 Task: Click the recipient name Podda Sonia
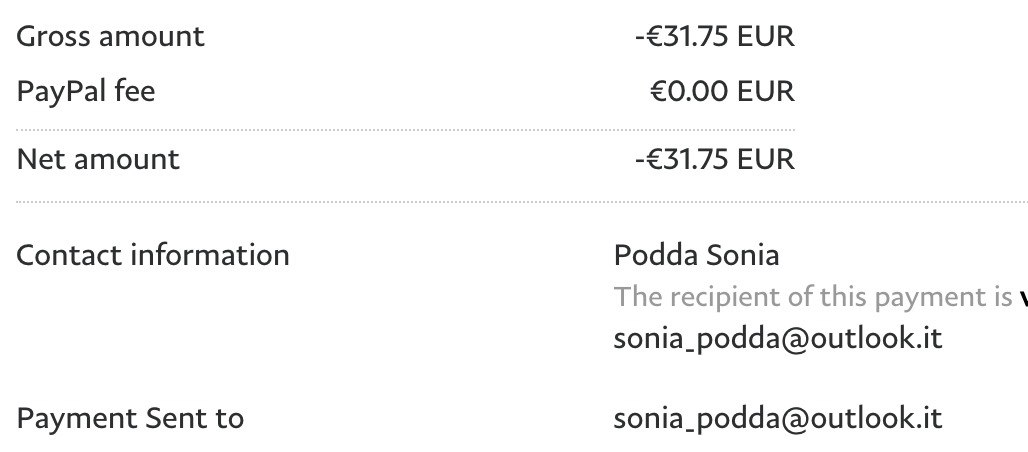pyautogui.click(x=696, y=255)
